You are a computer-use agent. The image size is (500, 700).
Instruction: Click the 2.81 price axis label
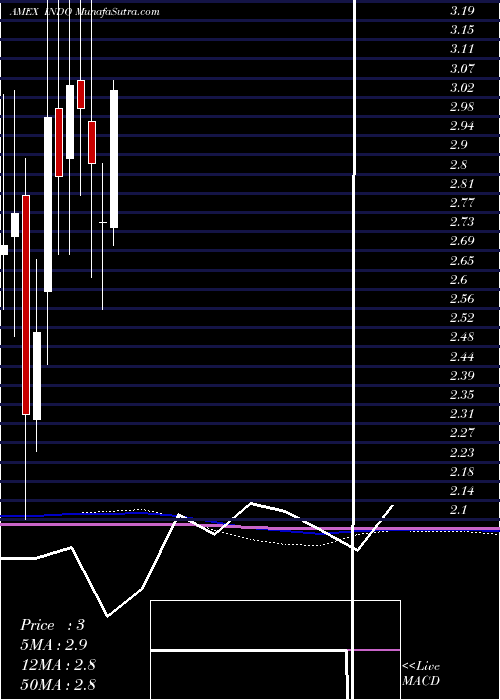[462, 183]
